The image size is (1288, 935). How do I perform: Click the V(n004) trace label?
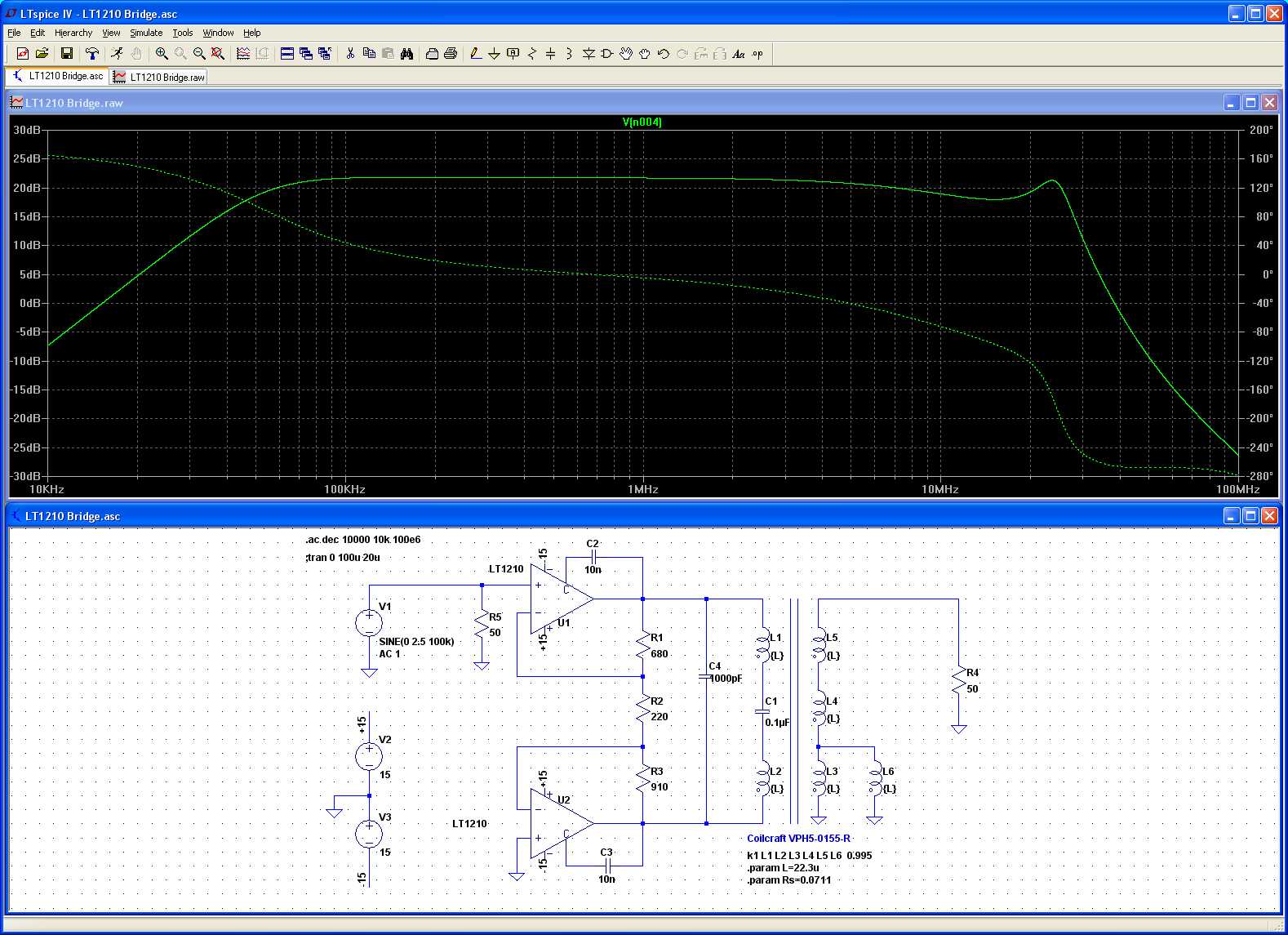point(642,122)
